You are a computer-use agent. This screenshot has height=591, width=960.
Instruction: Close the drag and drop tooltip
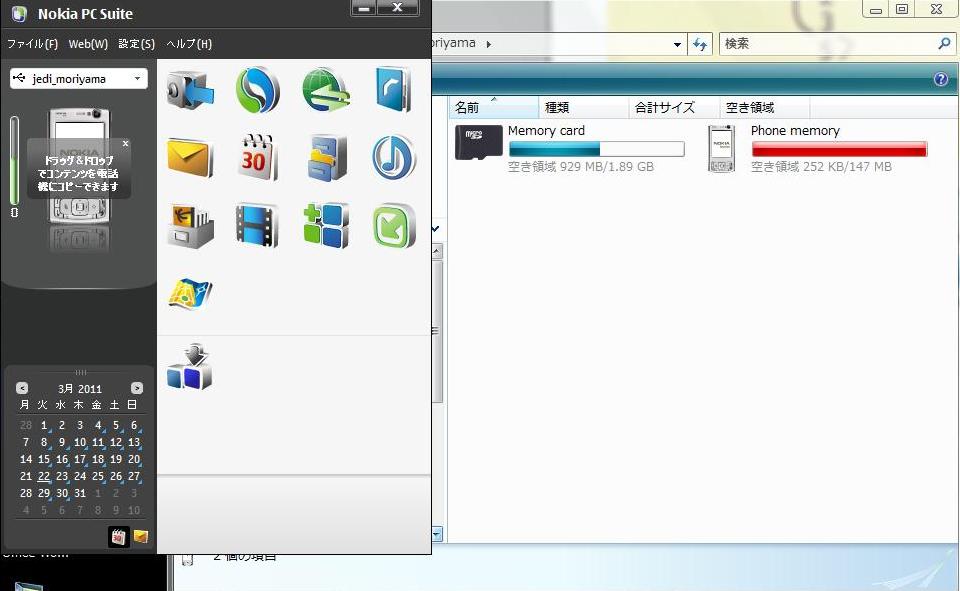tap(126, 143)
